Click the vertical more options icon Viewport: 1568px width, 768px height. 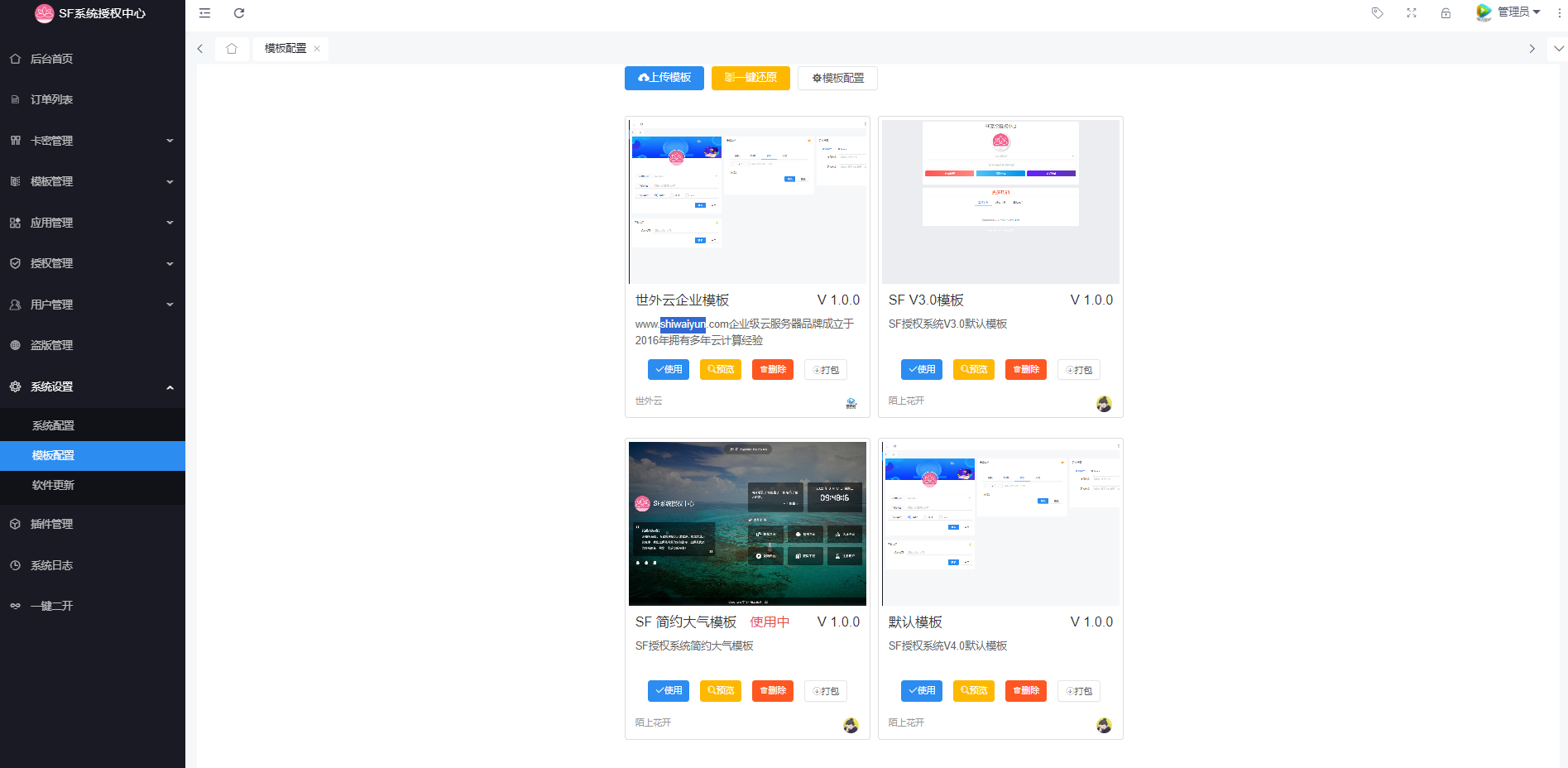pos(1559,13)
